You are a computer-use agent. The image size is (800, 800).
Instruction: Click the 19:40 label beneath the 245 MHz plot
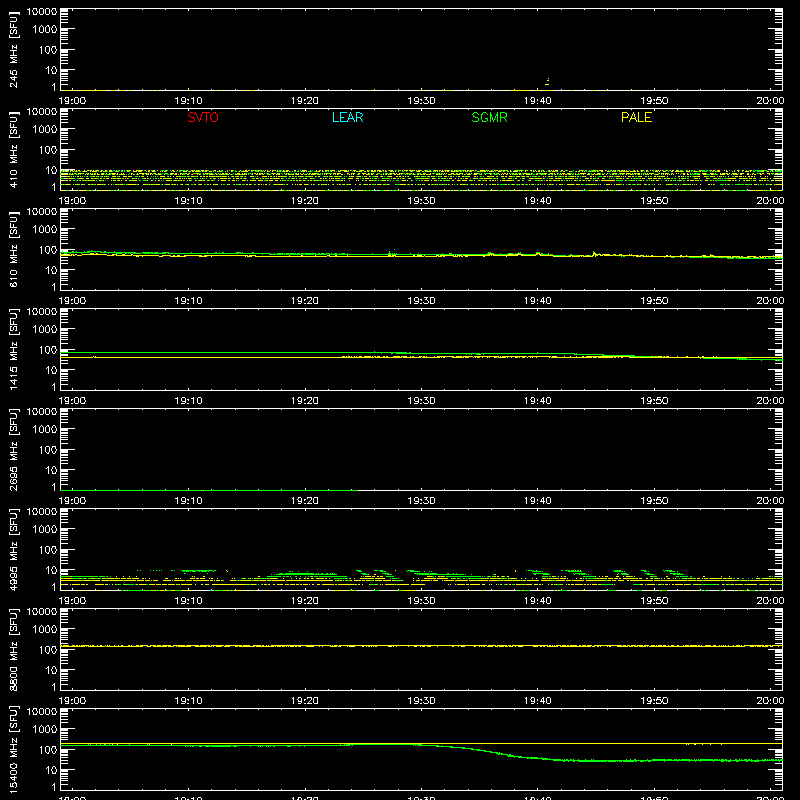click(538, 101)
